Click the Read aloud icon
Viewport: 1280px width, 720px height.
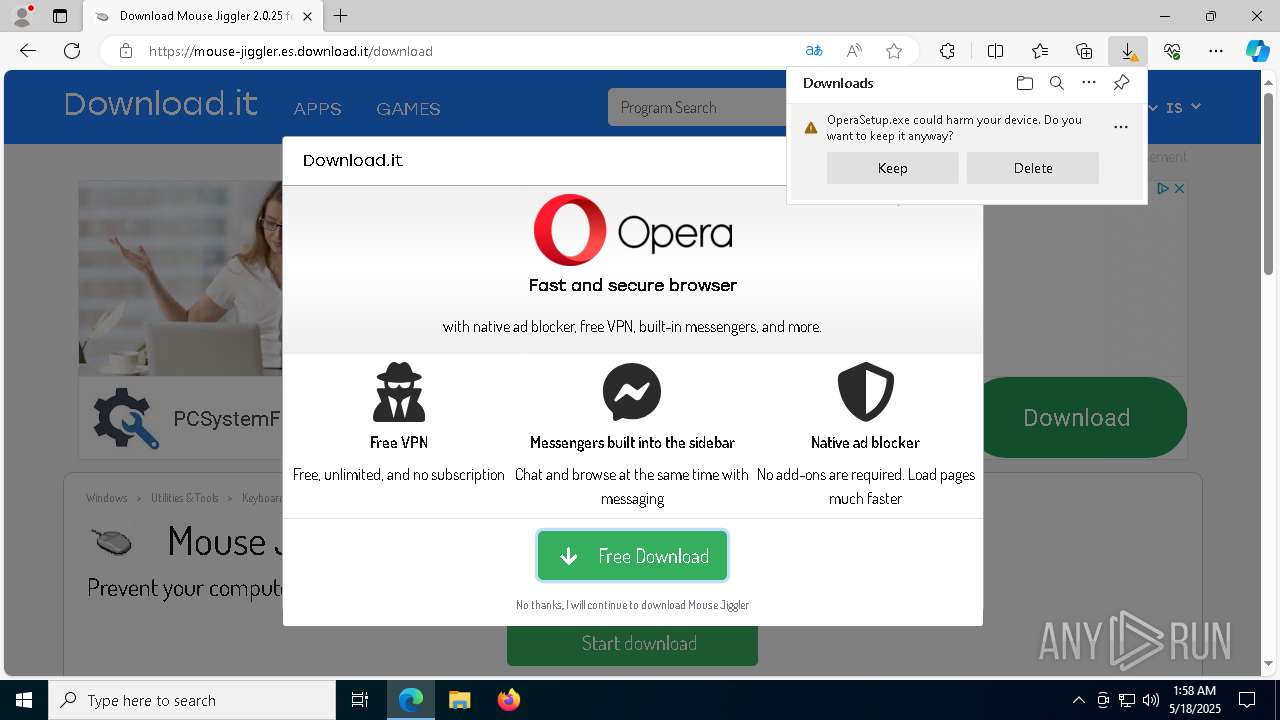854,51
